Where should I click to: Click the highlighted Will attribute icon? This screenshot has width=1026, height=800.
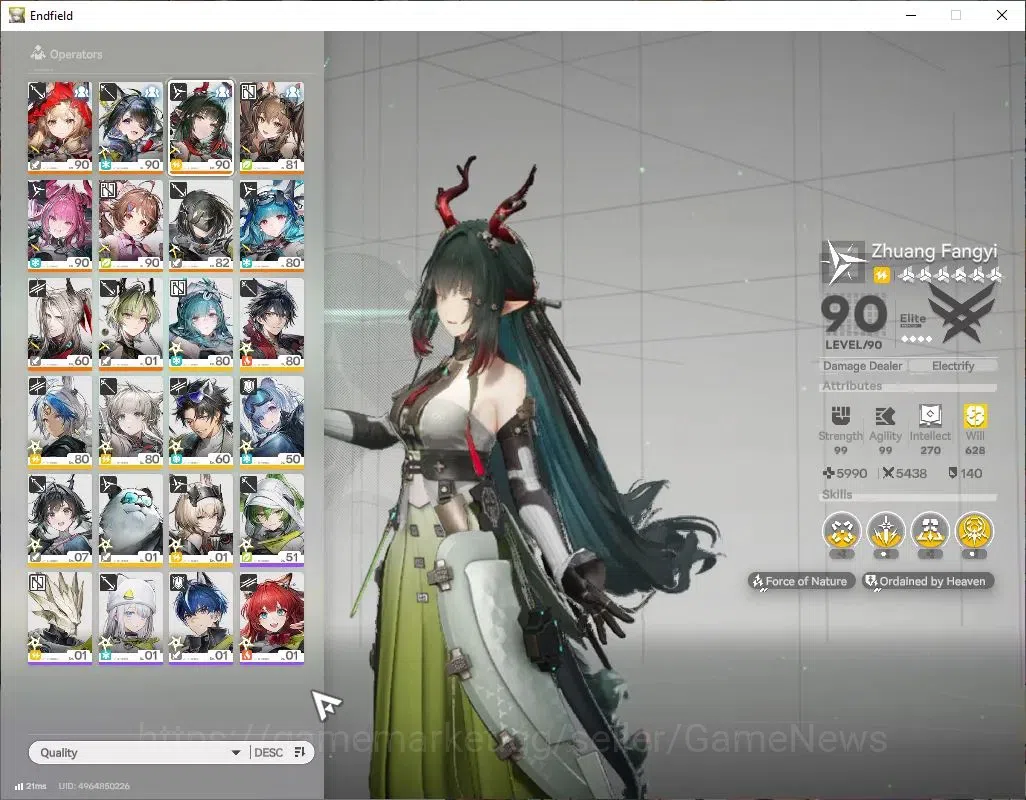coord(975,415)
